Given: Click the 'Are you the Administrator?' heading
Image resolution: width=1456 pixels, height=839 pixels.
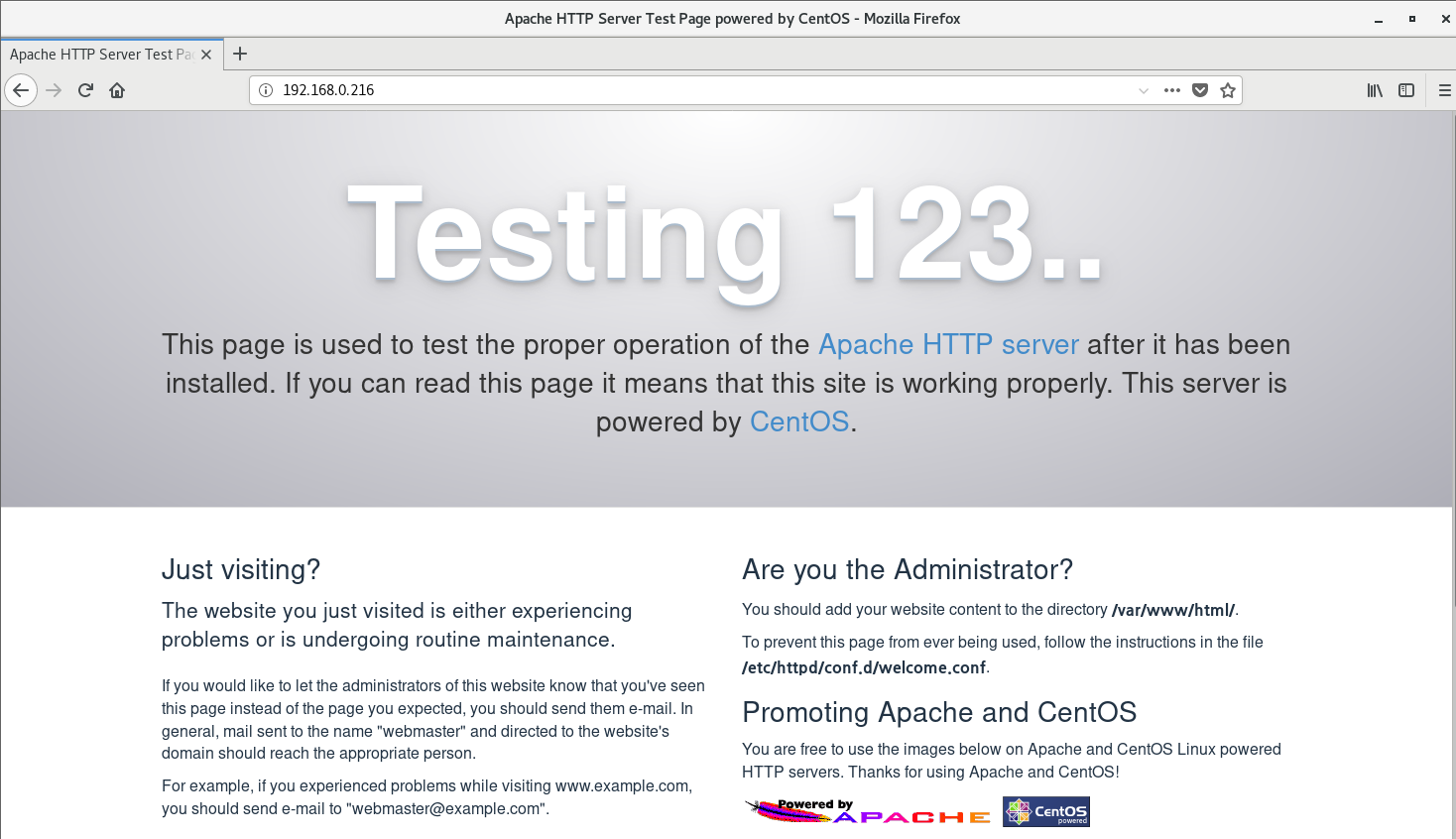Looking at the screenshot, I should click(x=908, y=569).
